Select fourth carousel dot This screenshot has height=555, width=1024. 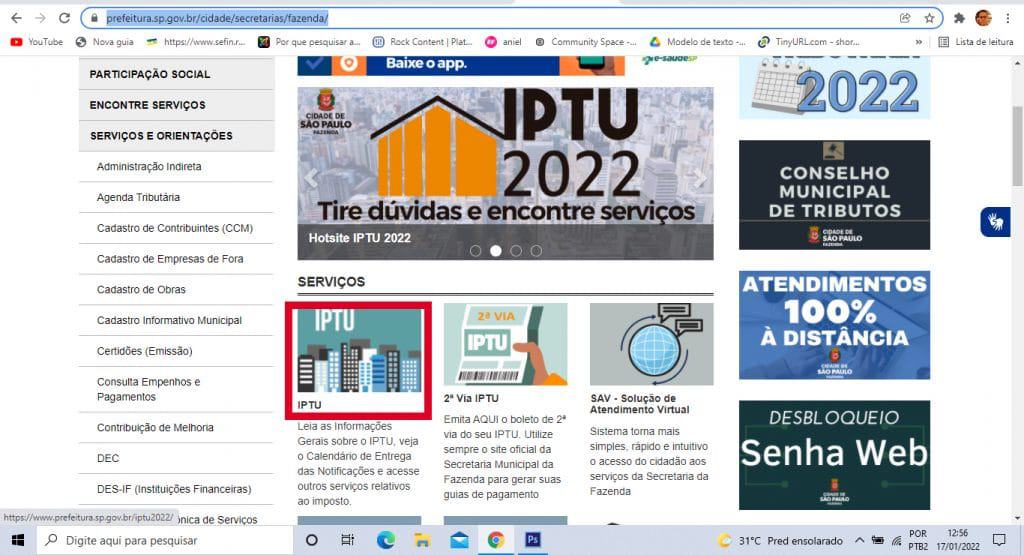[536, 251]
